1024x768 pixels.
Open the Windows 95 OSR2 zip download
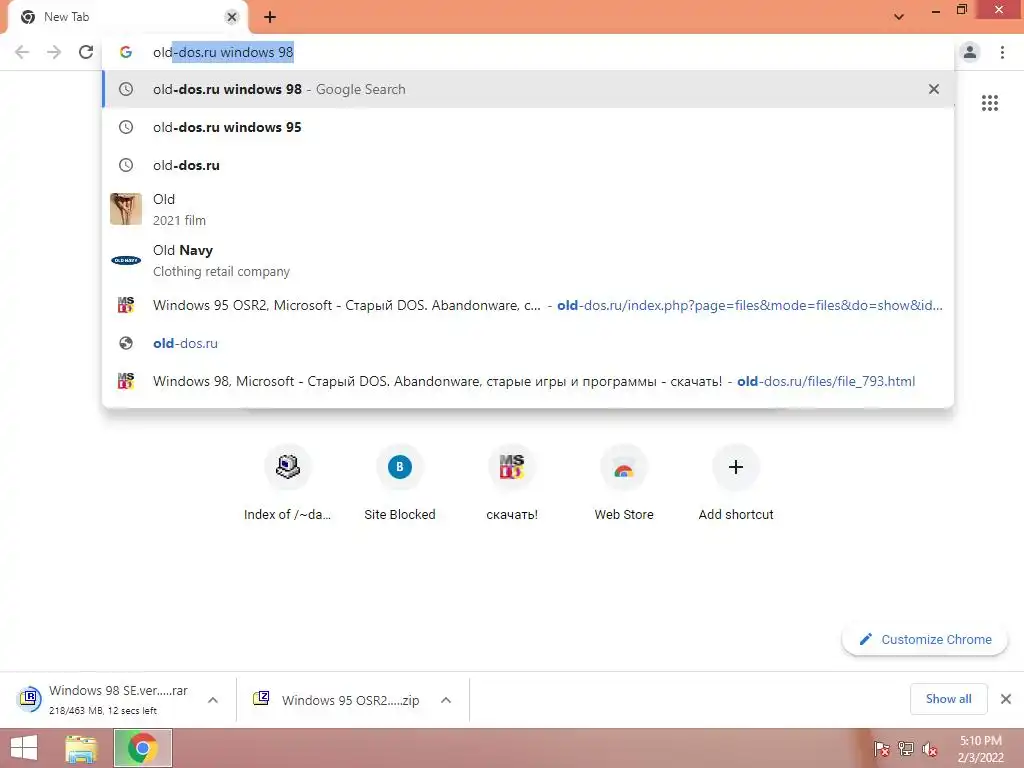(x=336, y=700)
